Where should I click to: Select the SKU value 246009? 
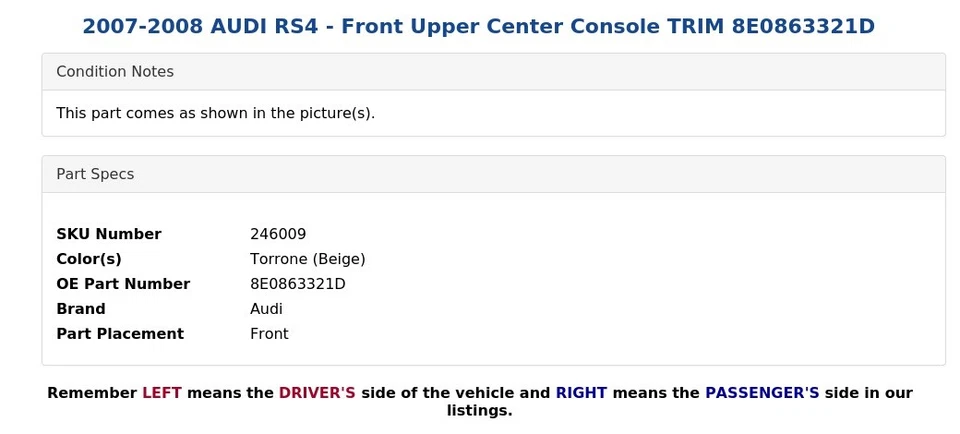click(278, 234)
